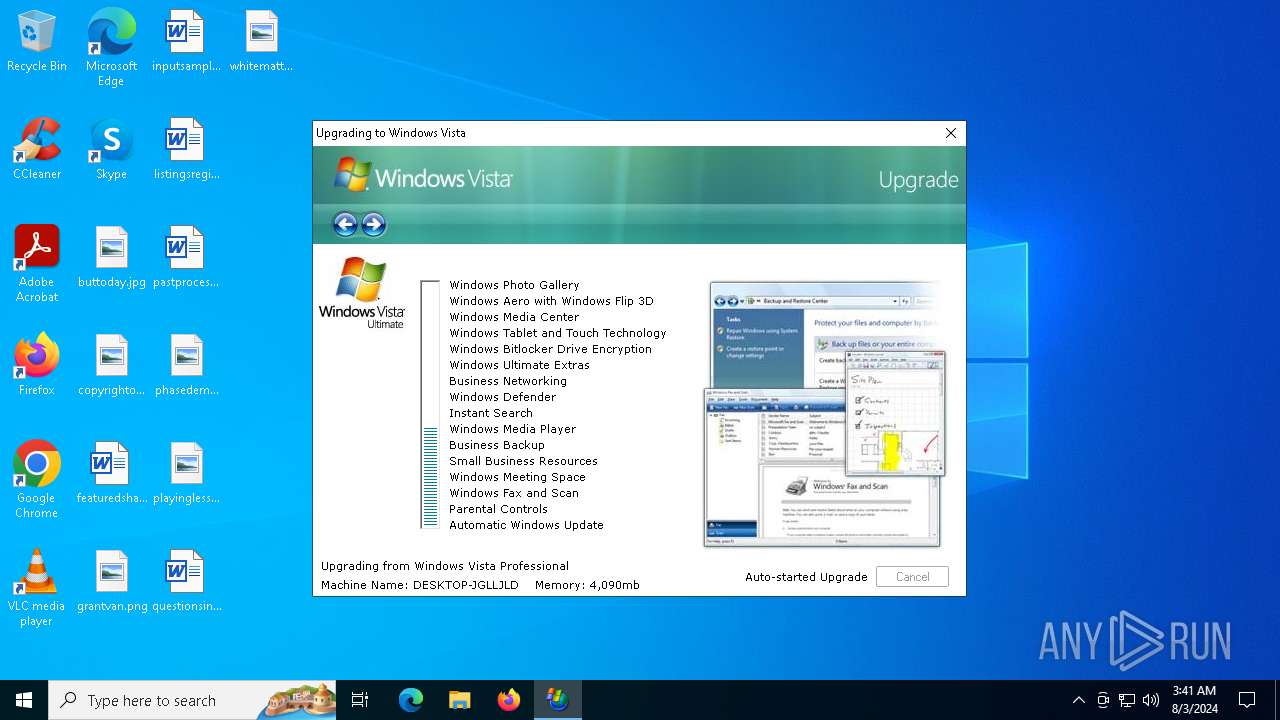Select the listingsregi... Word document
The width and height of the screenshot is (1280, 720).
(186, 149)
